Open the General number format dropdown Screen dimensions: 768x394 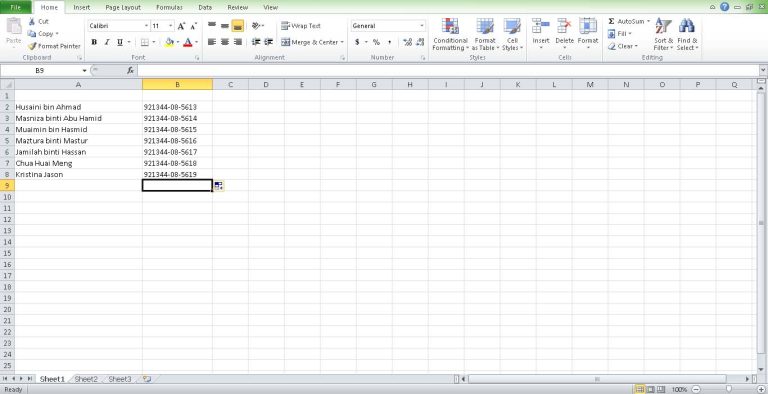click(422, 25)
